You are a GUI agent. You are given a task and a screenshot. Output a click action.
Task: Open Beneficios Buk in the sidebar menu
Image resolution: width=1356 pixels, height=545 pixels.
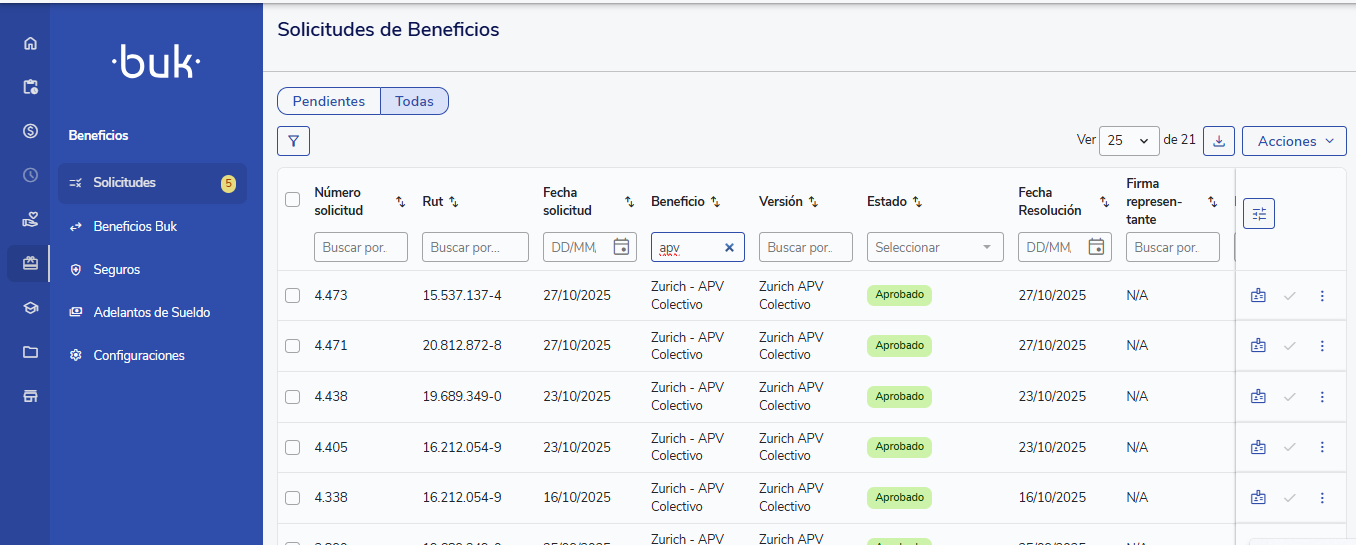(135, 226)
